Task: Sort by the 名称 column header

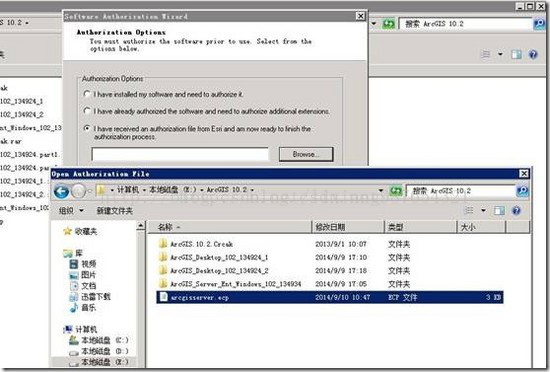Action: [x=229, y=227]
